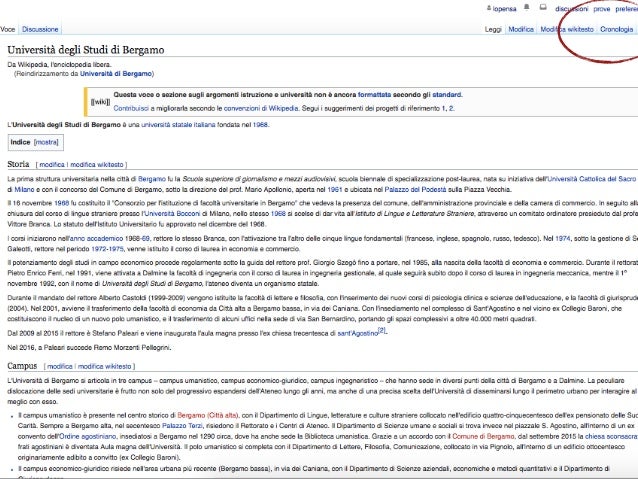The width and height of the screenshot is (638, 479).
Task: Open the notices tray icon
Action: pos(543,7)
